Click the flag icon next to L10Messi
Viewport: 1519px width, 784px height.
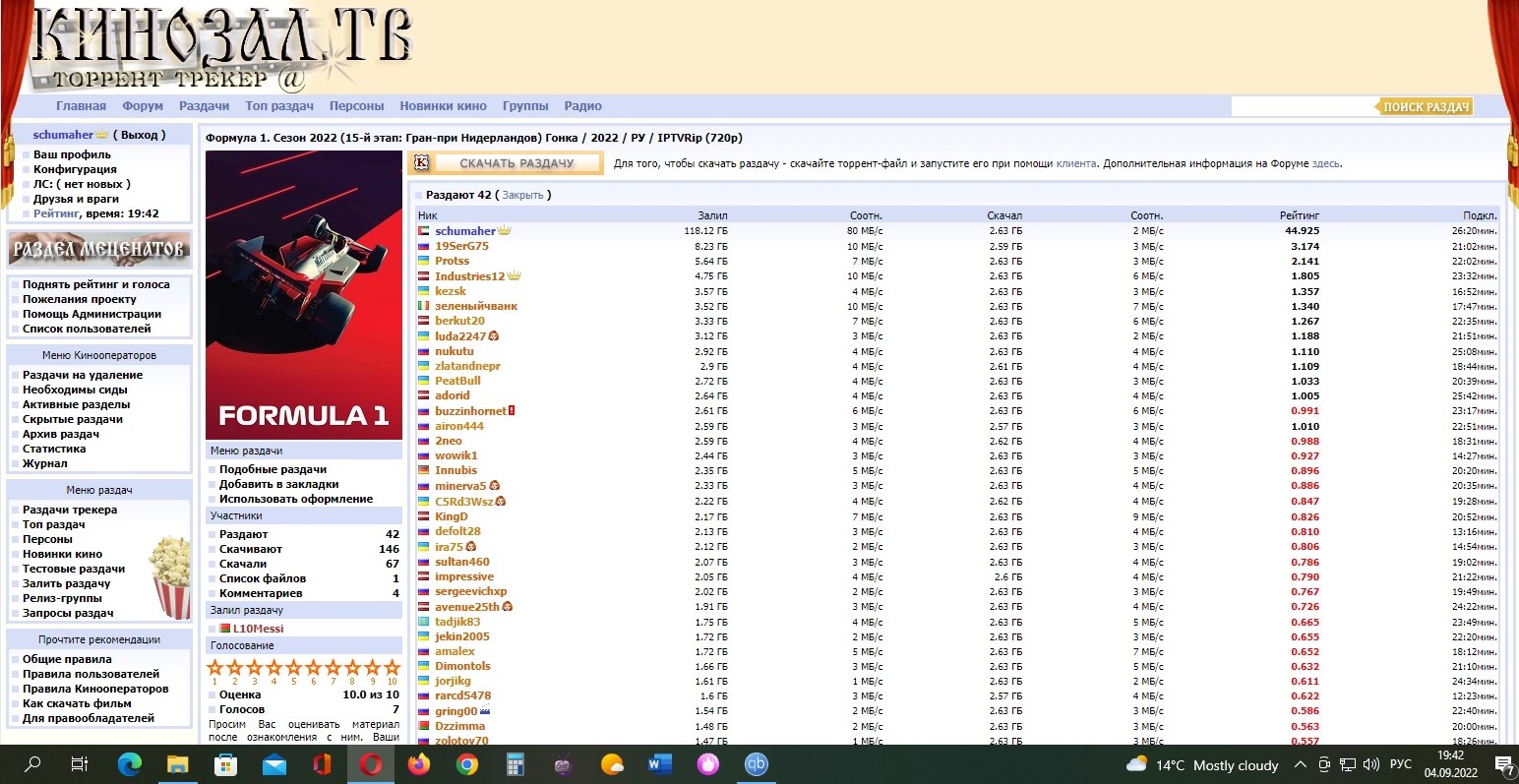coord(225,629)
